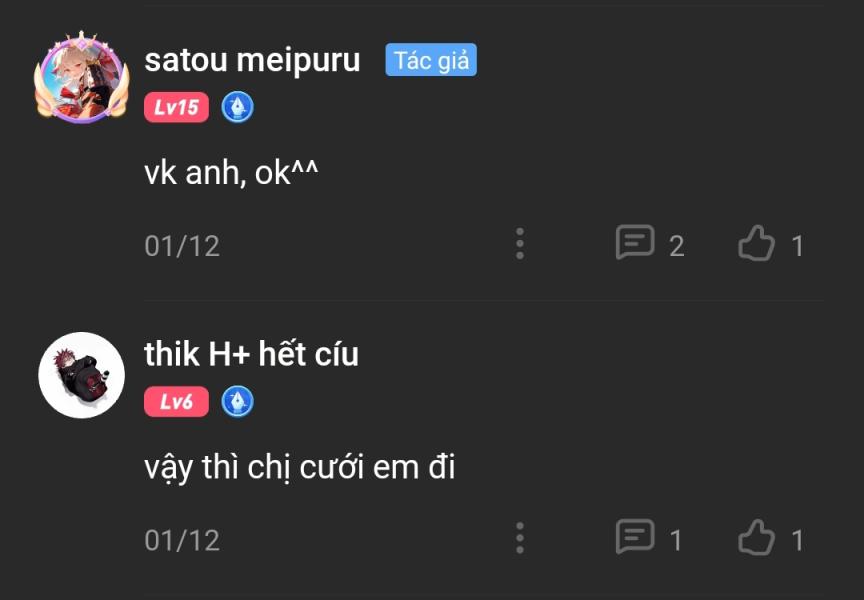Tap the Lv15 level badge

176,107
